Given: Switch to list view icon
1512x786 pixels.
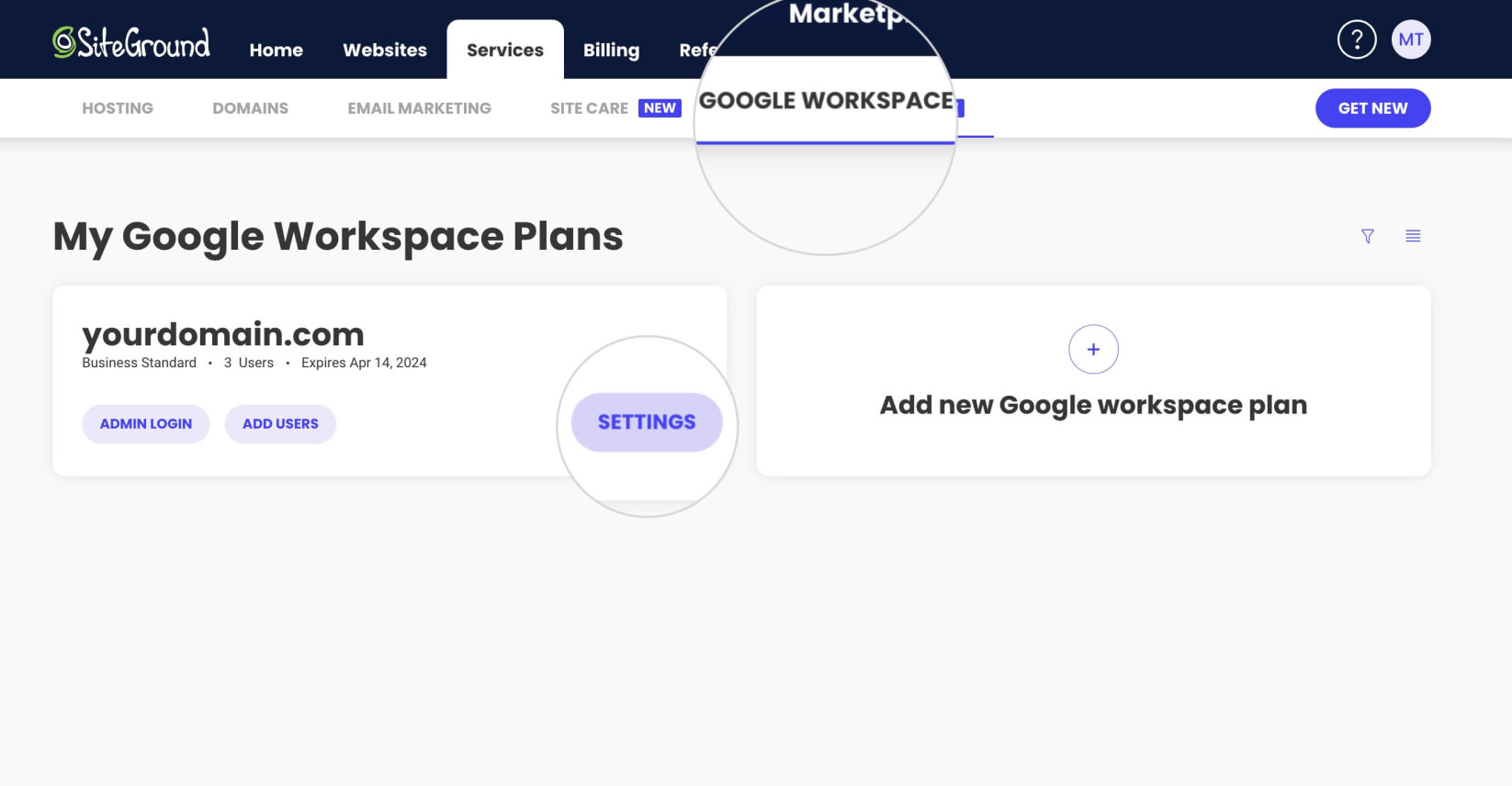Looking at the screenshot, I should 1413,236.
